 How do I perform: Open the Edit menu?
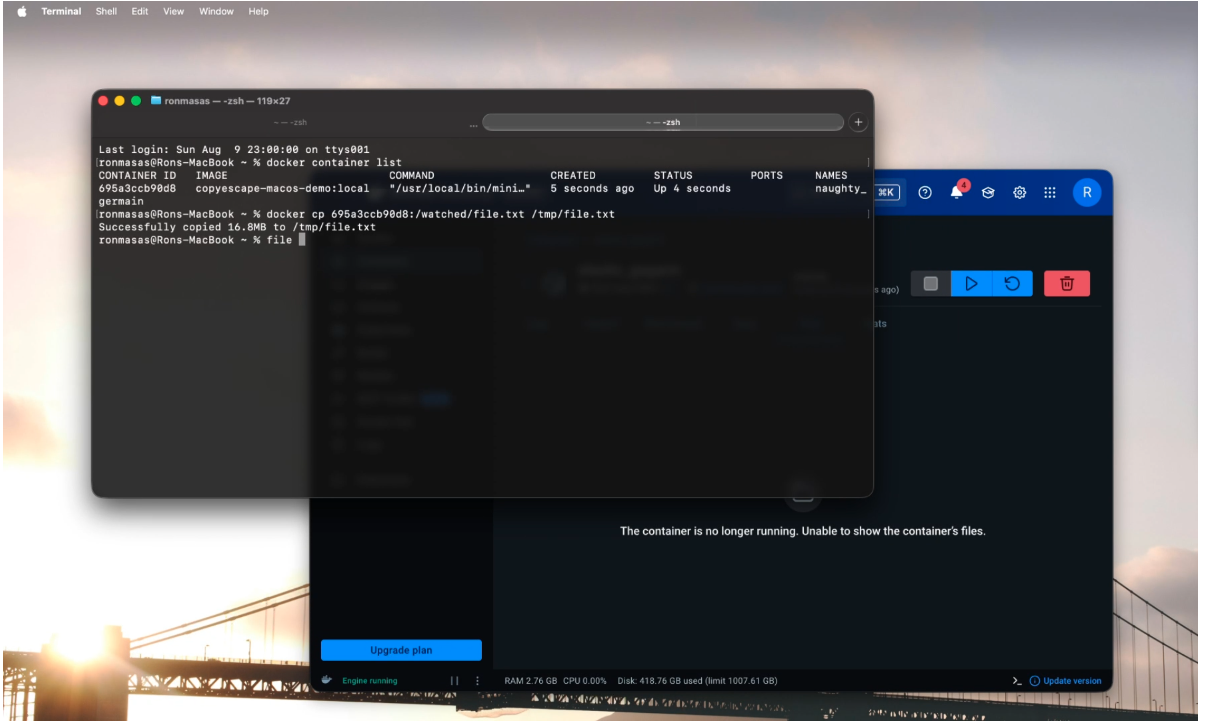click(x=140, y=11)
